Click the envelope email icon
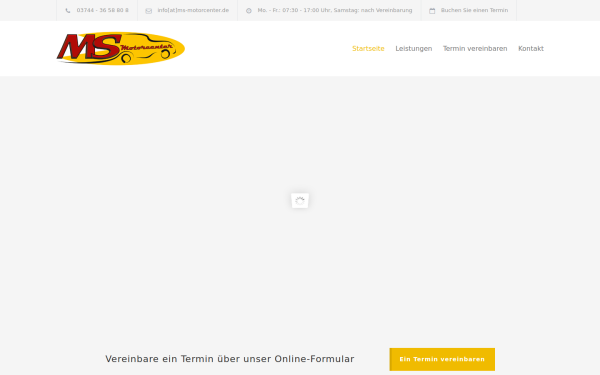The width and height of the screenshot is (600, 375). [x=148, y=11]
